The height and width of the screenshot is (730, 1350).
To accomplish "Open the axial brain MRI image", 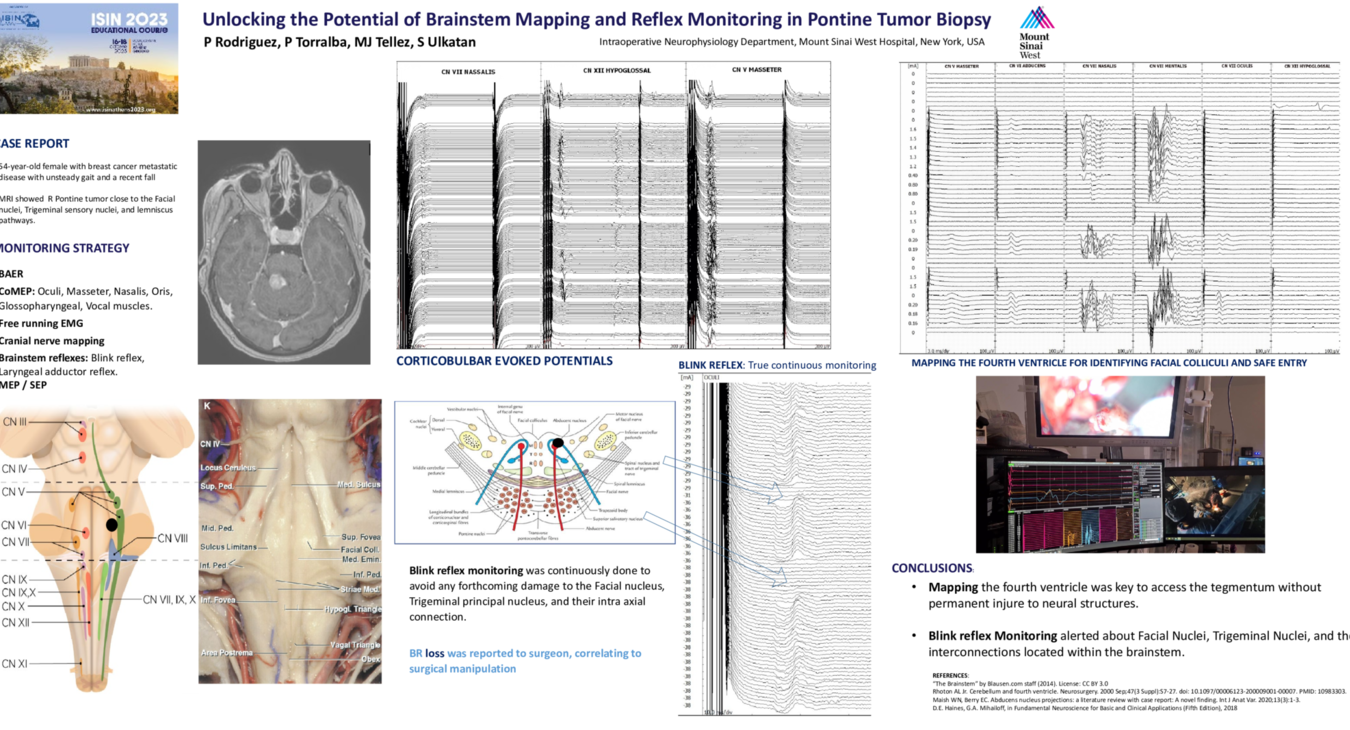I will [x=284, y=252].
